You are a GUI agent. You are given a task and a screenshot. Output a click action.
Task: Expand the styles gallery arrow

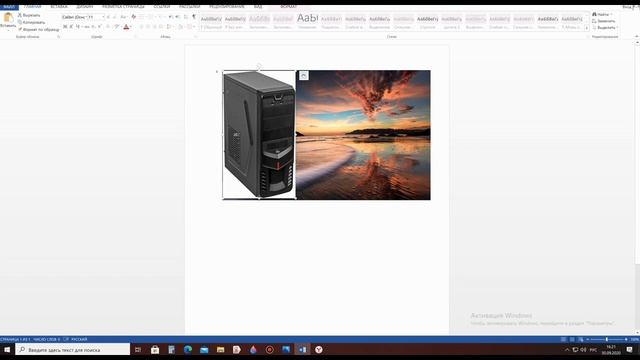(587, 28)
